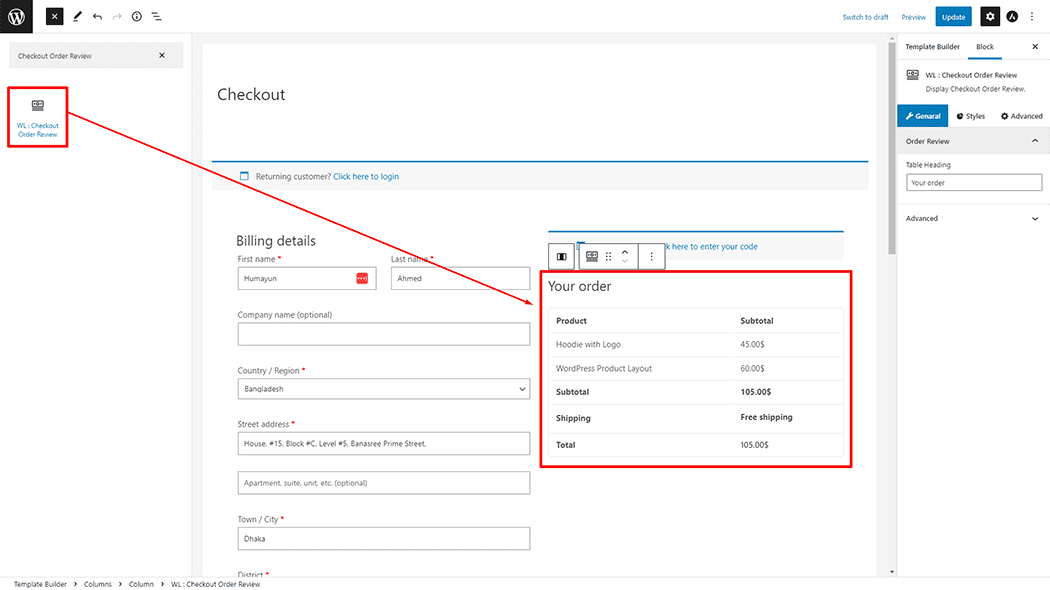Open the editor Options three-dot menu
The width and height of the screenshot is (1050, 590).
[1032, 17]
